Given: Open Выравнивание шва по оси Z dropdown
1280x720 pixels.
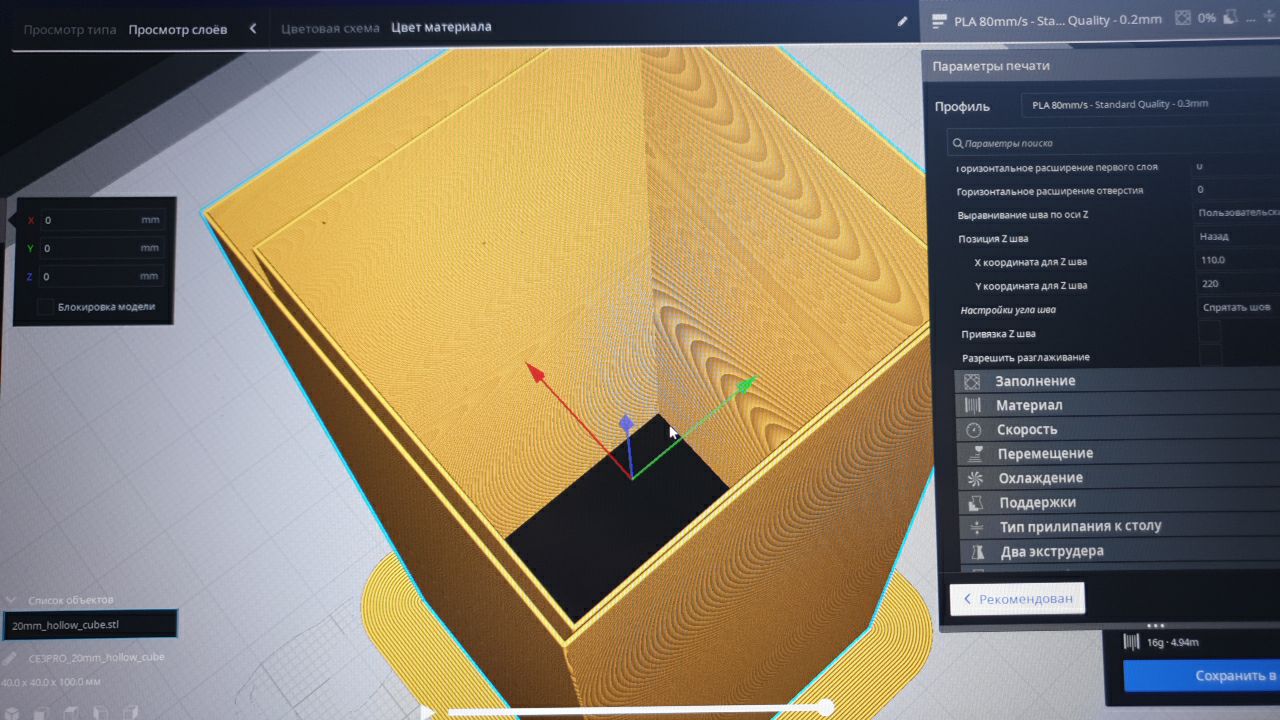Looking at the screenshot, I should point(1238,212).
